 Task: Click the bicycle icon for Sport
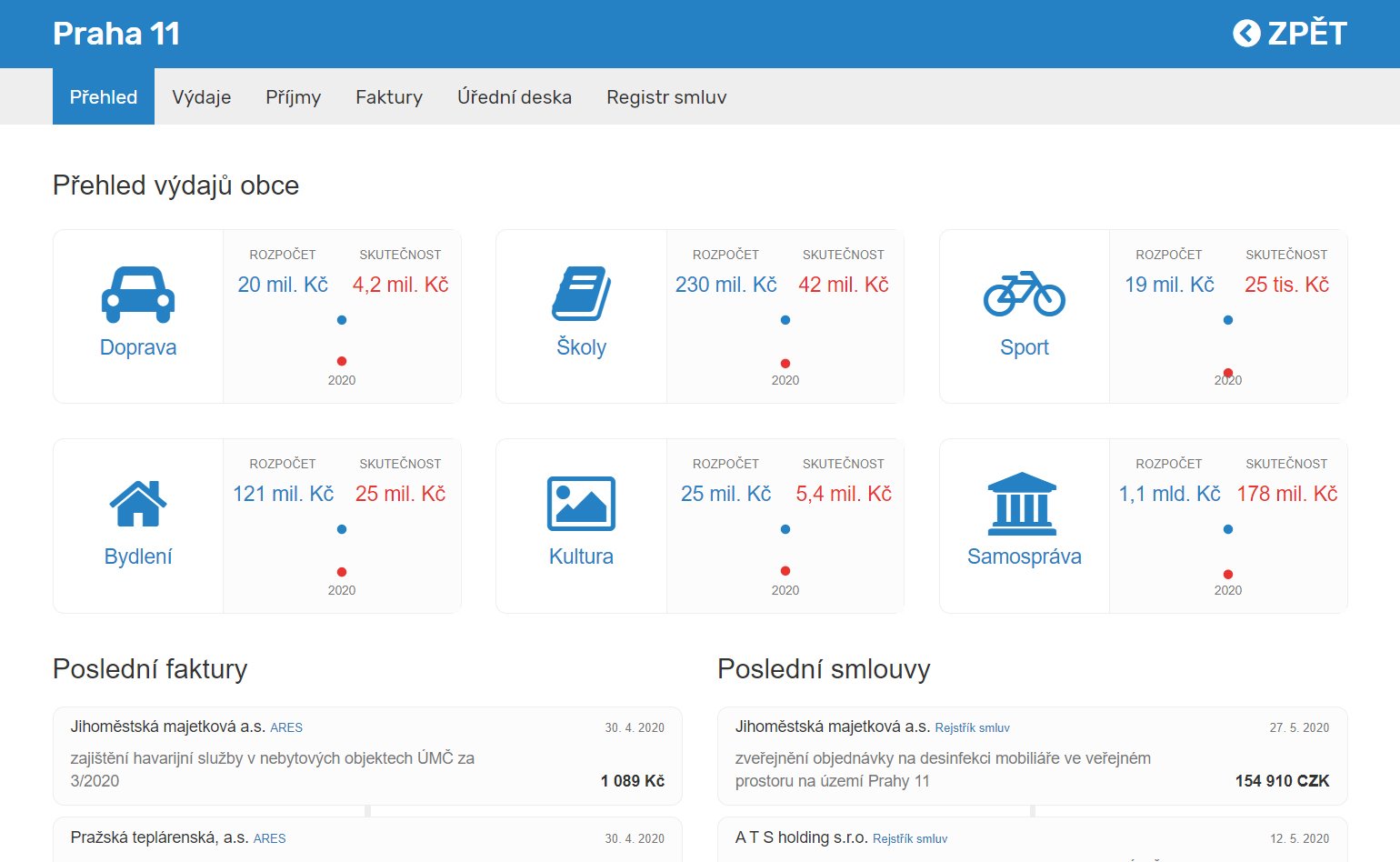pos(1024,294)
